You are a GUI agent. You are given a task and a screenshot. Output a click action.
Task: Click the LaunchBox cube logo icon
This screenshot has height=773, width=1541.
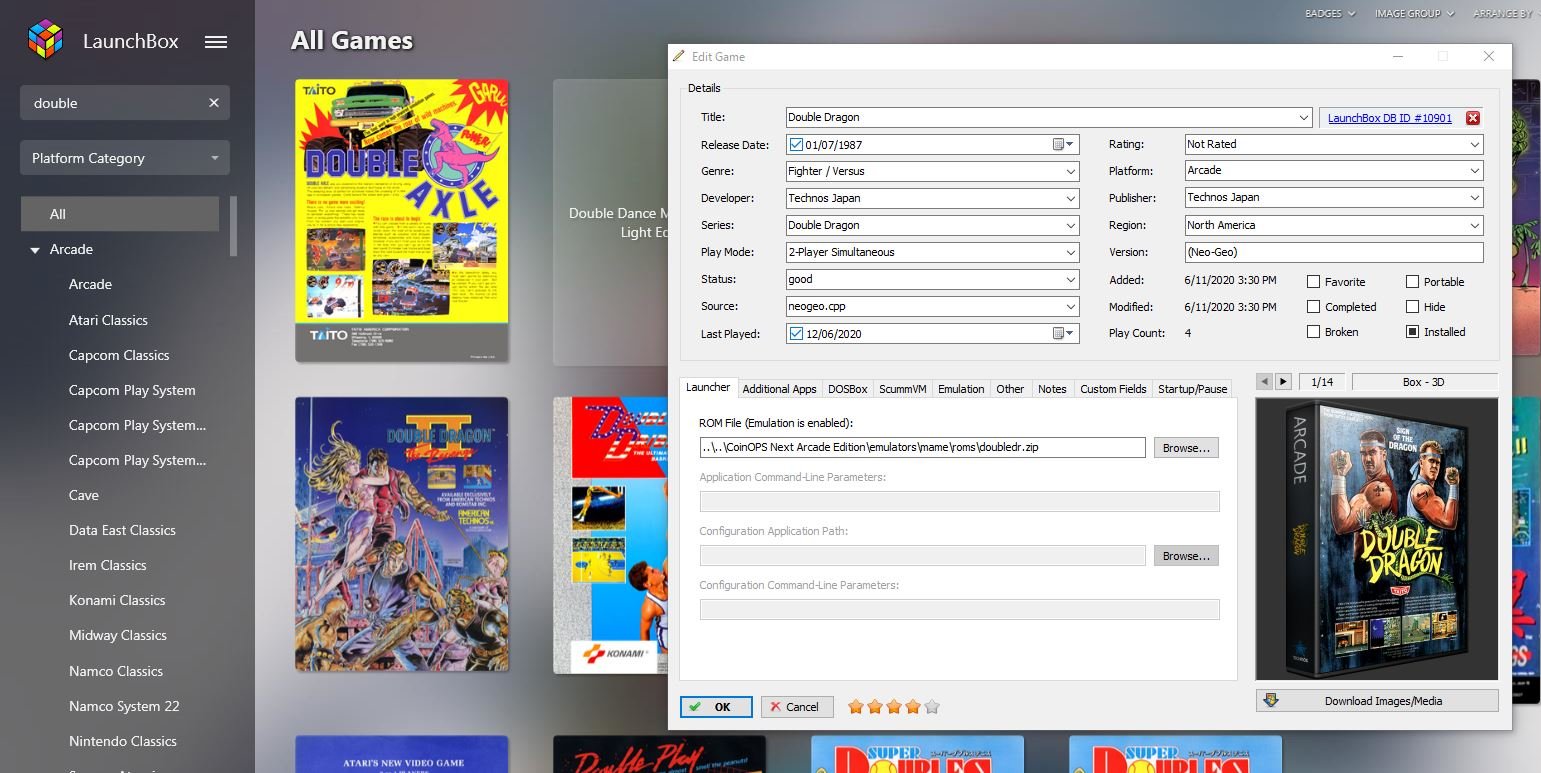pos(45,41)
